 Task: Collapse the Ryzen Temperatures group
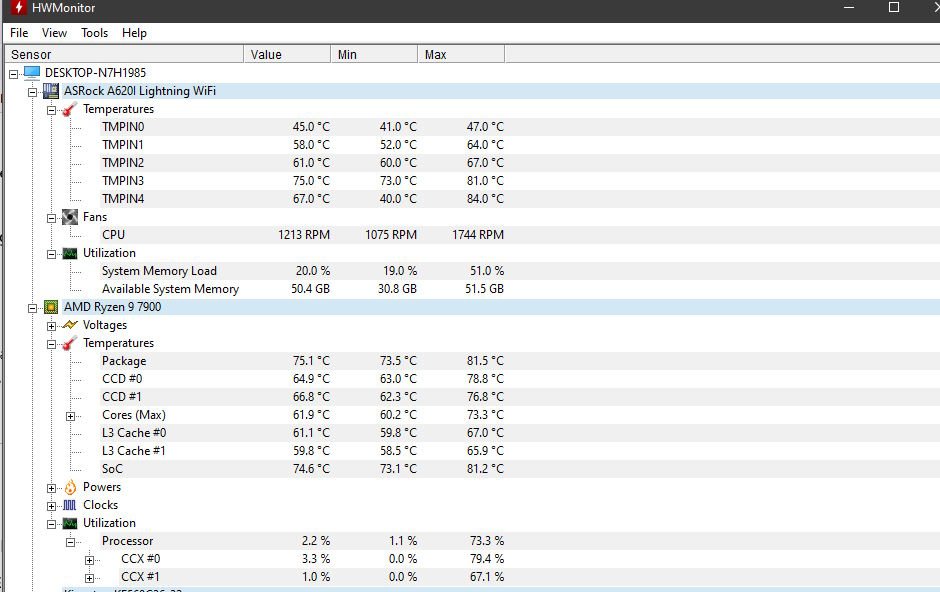52,344
